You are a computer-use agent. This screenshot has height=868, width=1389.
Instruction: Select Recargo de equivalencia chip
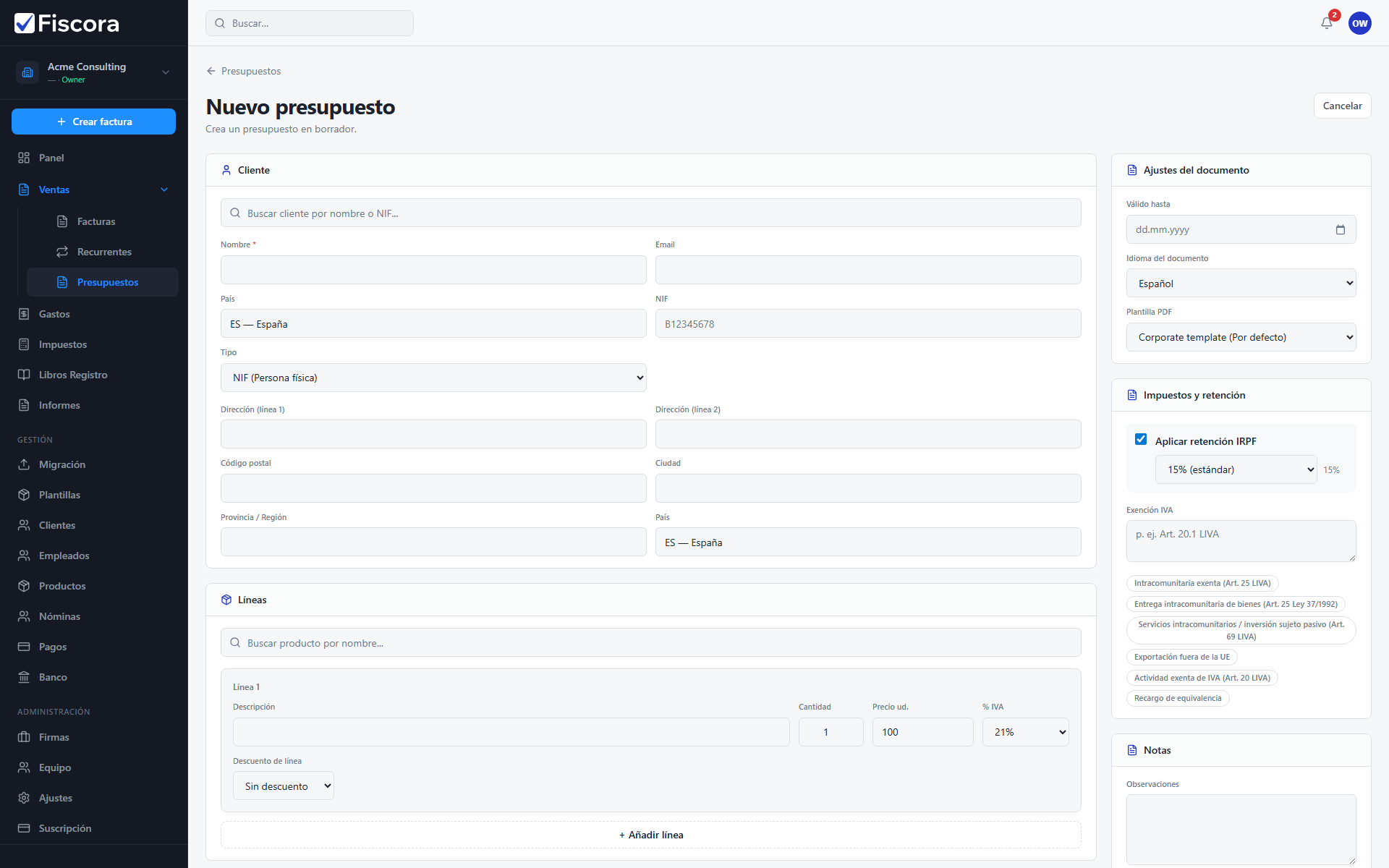pos(1178,698)
